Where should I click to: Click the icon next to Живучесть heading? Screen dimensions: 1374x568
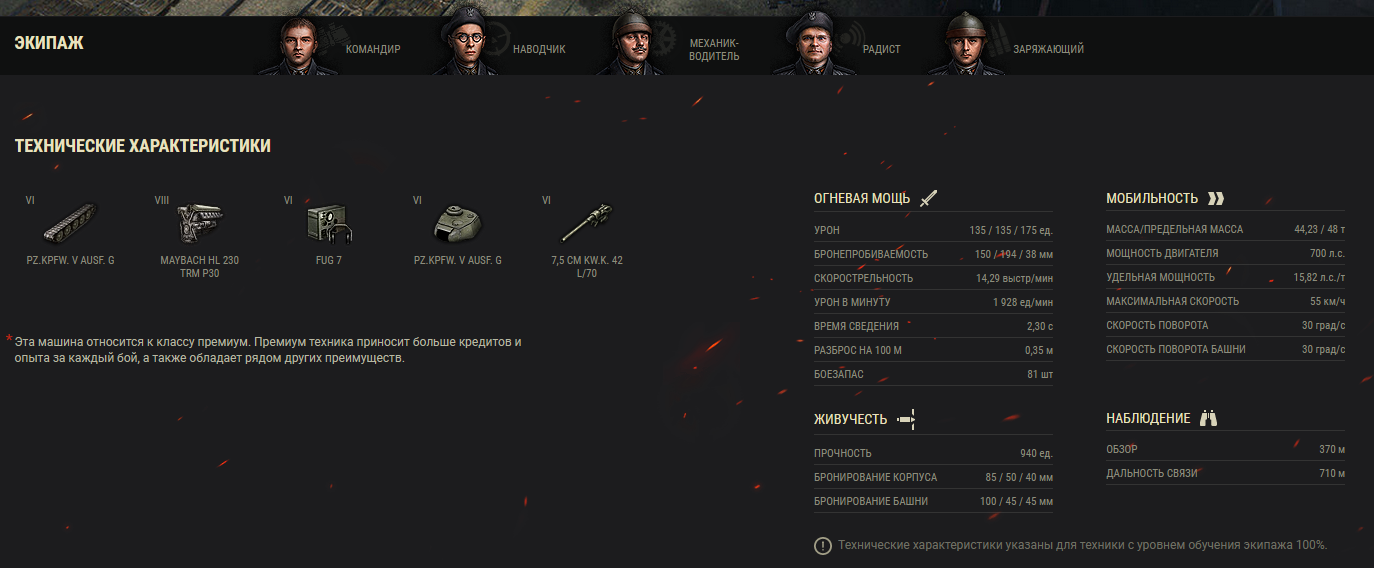(x=907, y=419)
